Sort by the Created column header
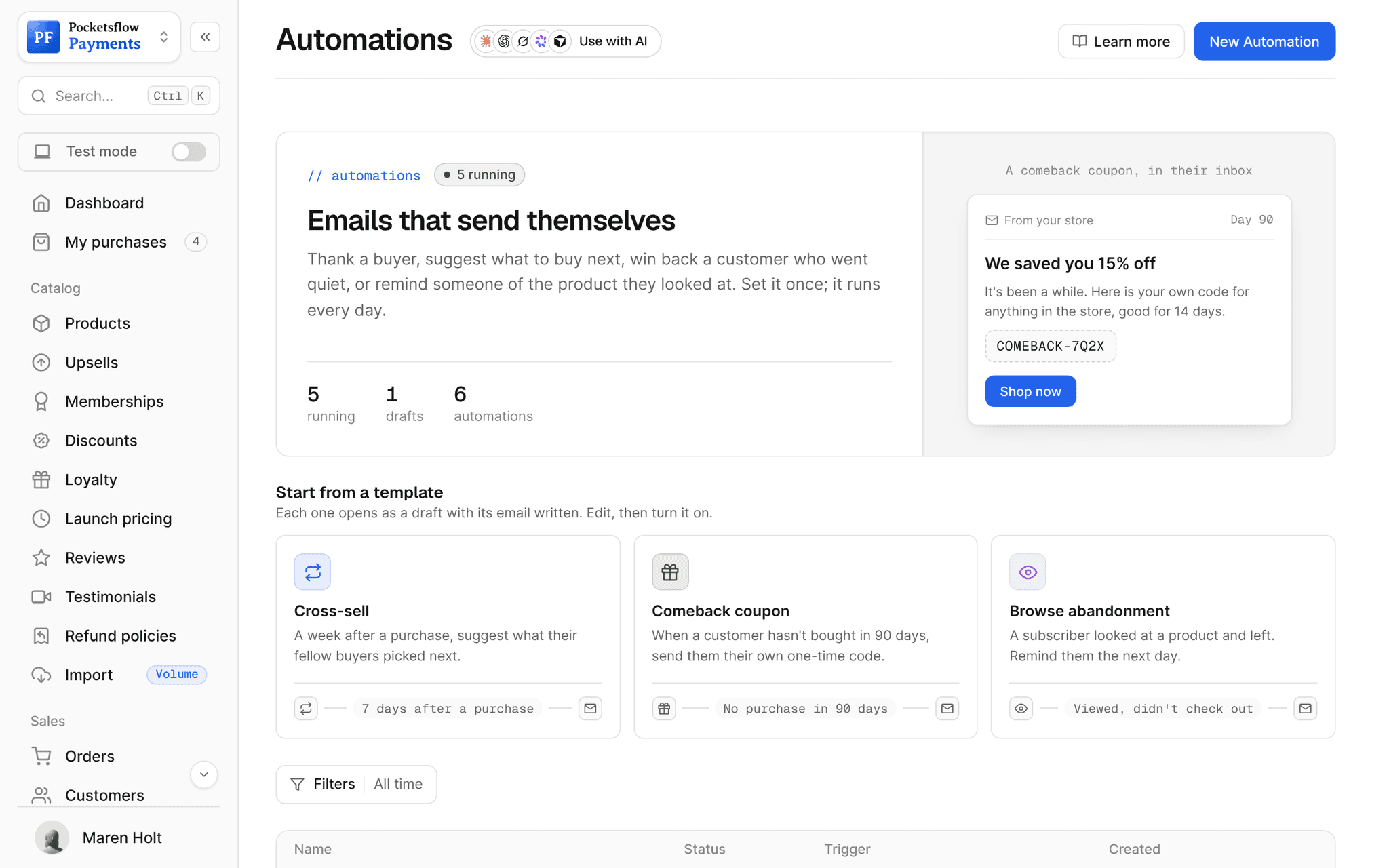 pyautogui.click(x=1134, y=849)
